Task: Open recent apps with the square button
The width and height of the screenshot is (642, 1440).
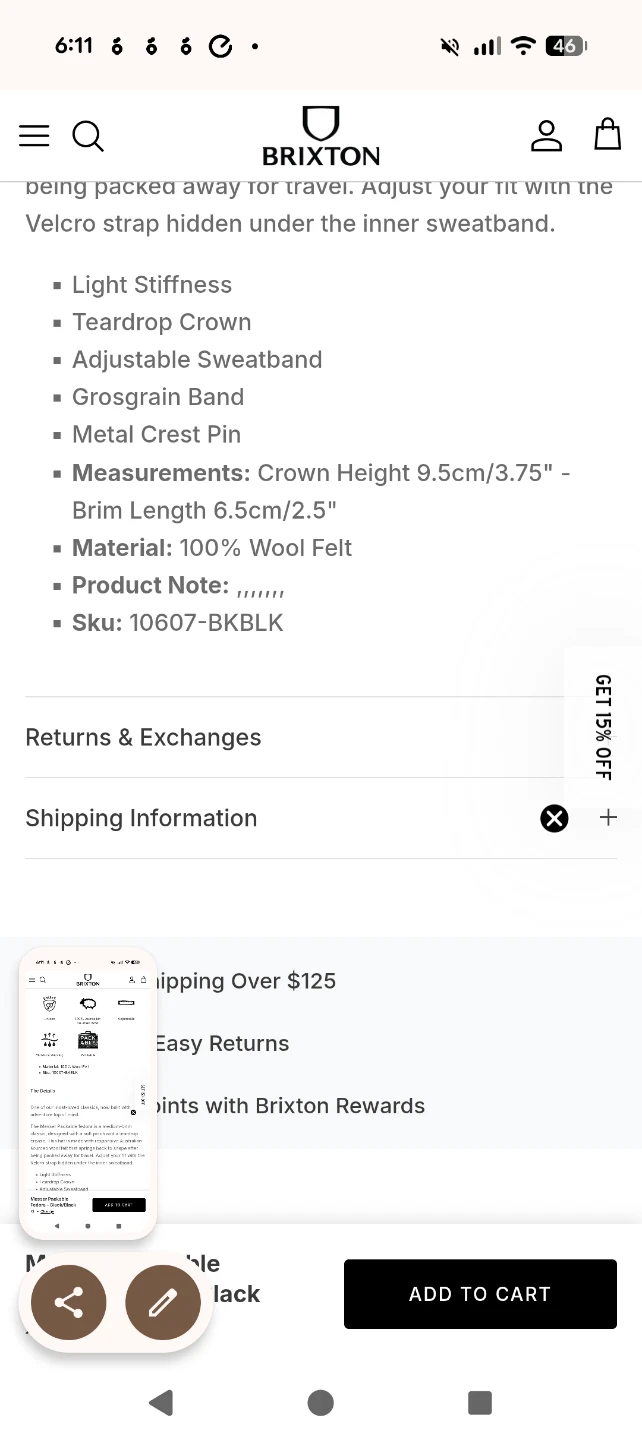Action: point(480,1402)
